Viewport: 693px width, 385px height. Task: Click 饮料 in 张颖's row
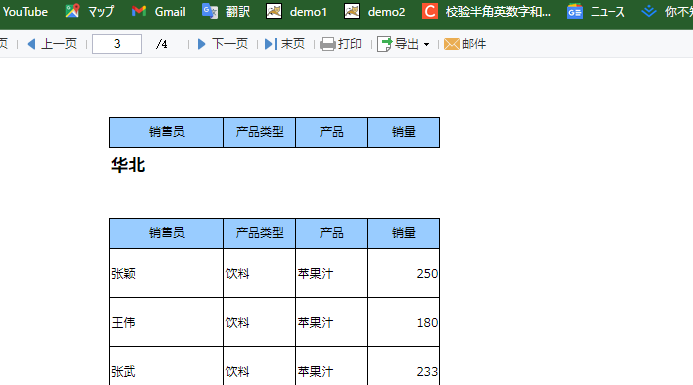(237, 274)
